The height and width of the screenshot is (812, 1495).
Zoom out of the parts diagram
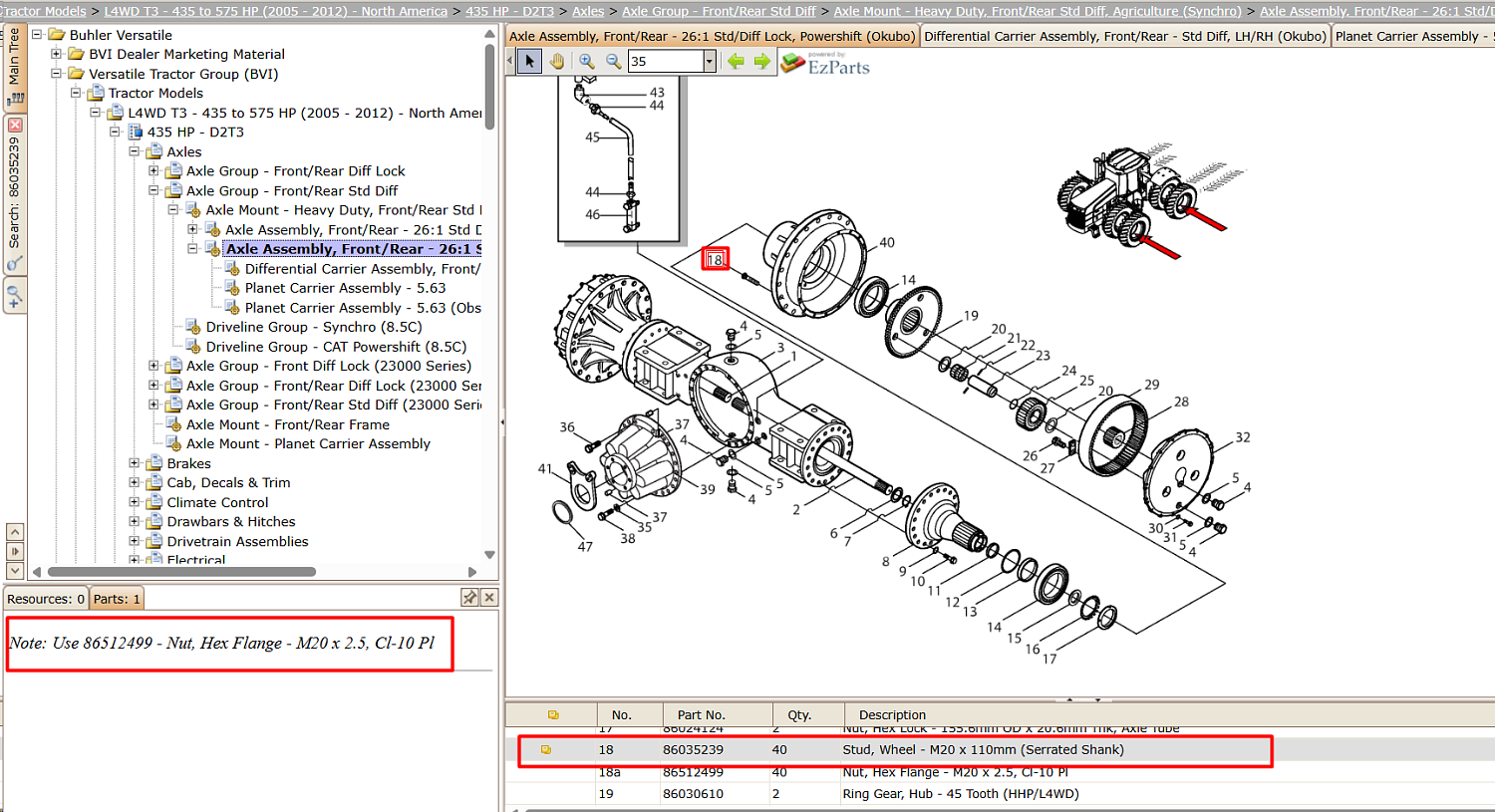(x=614, y=62)
